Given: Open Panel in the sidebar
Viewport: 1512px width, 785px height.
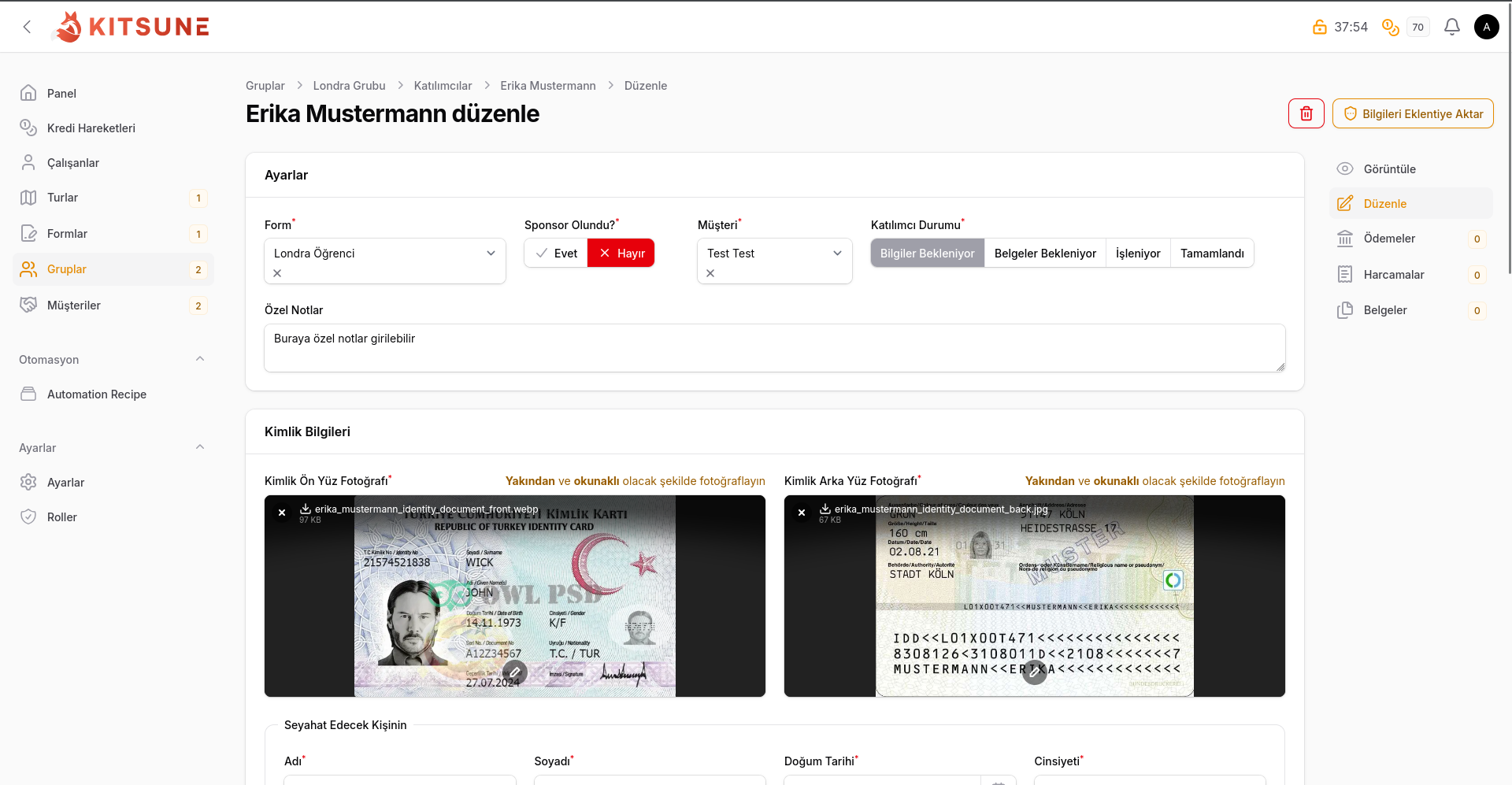Looking at the screenshot, I should point(113,93).
